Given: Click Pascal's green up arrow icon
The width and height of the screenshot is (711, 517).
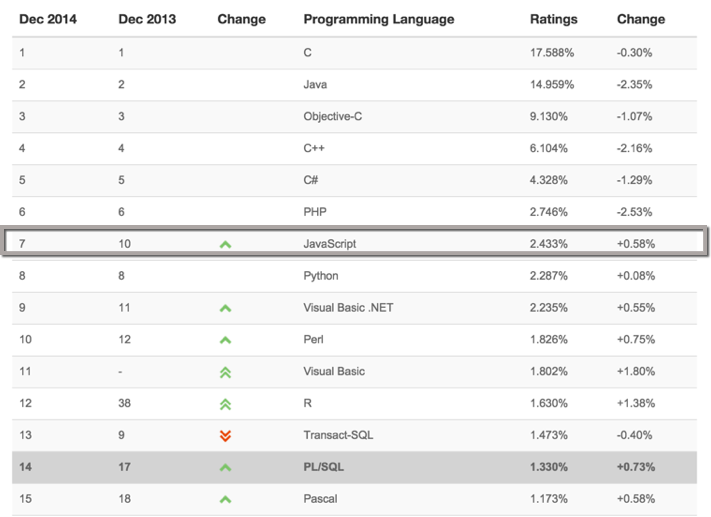Looking at the screenshot, I should pos(225,499).
